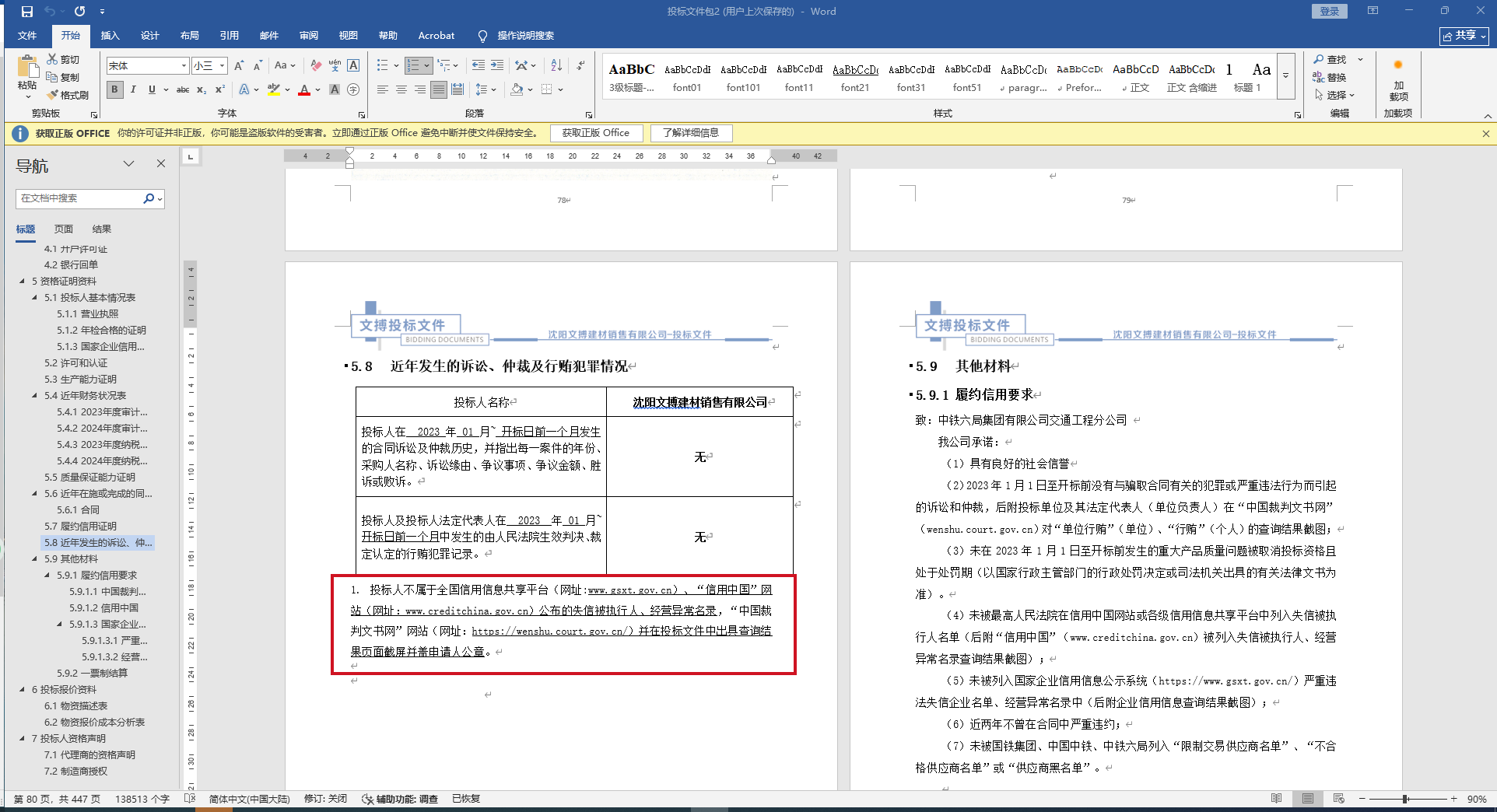
Task: Switch to the 布局 ribbon tab
Action: pos(189,35)
